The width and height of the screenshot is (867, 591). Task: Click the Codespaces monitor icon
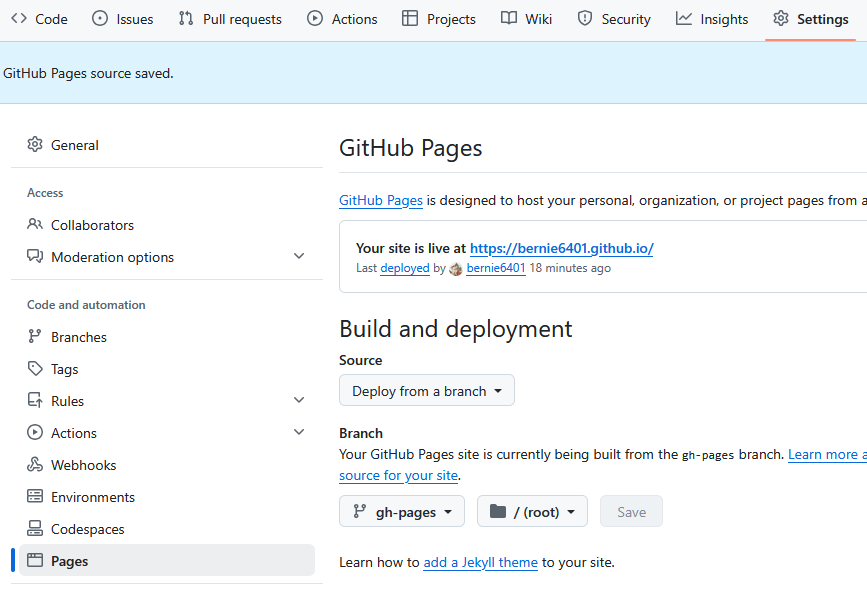(x=35, y=529)
